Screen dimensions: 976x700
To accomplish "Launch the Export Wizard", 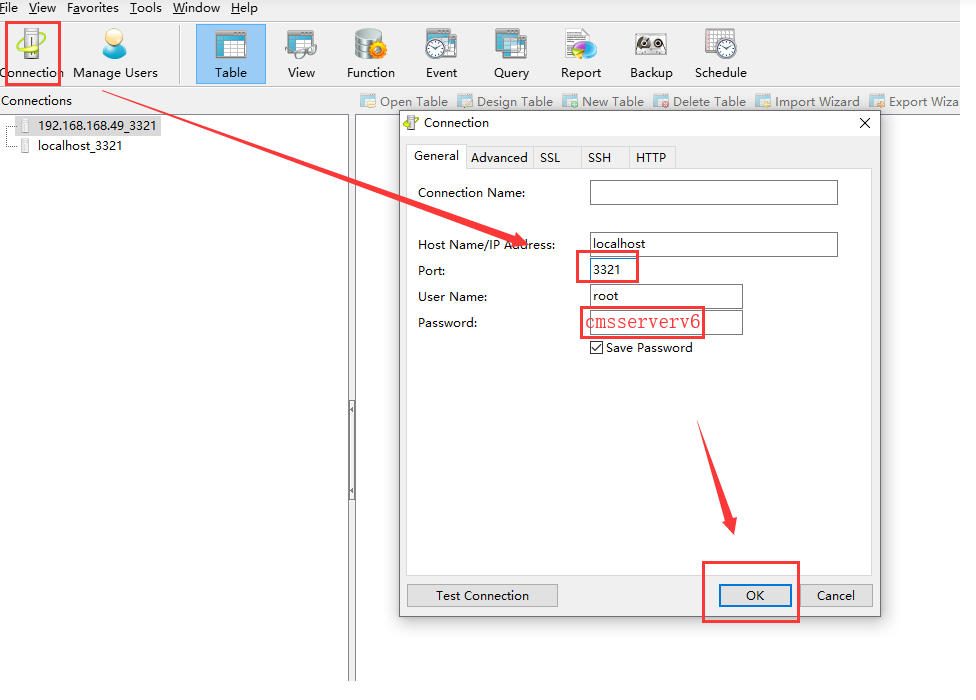I will [x=914, y=101].
